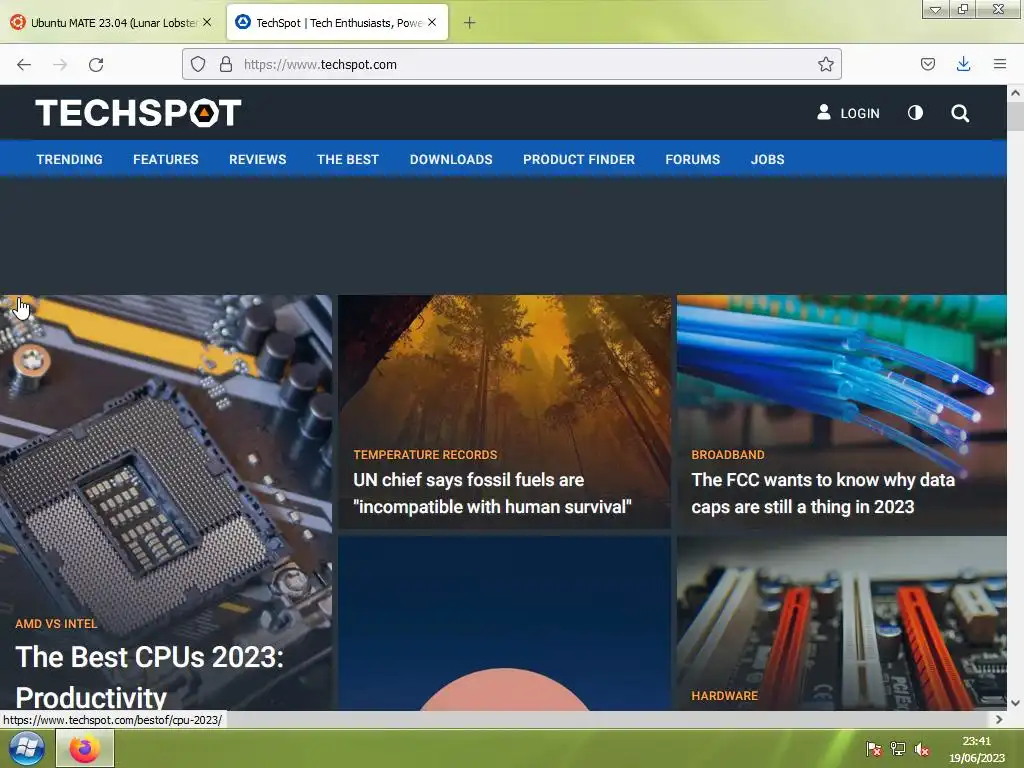Open a new browser tab
Viewport: 1024px width, 768px height.
(x=470, y=23)
